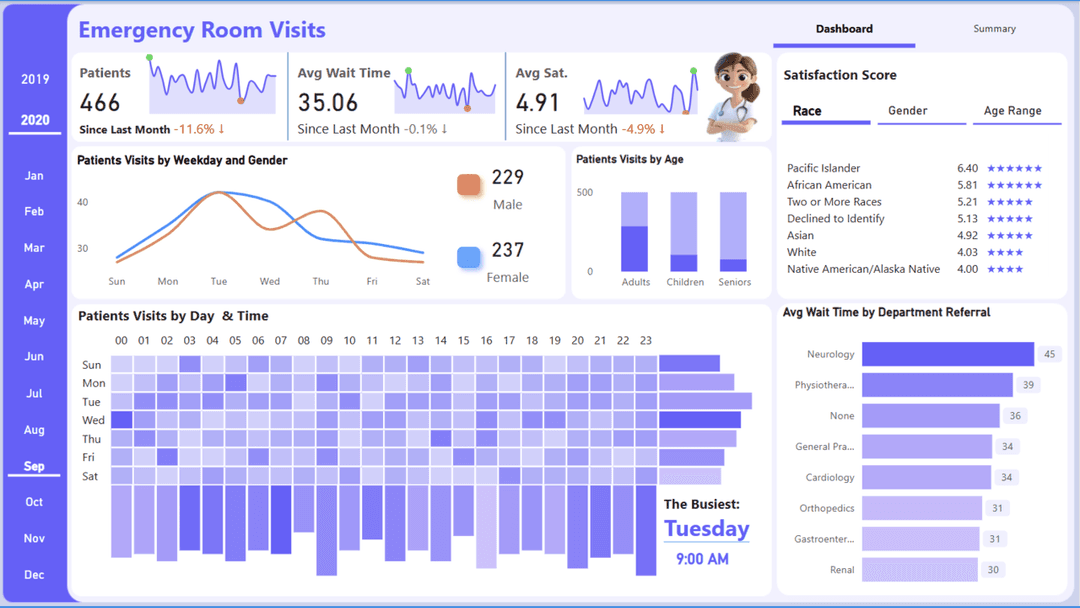Select the 2019 year filter
1080x608 pixels.
[x=35, y=80]
